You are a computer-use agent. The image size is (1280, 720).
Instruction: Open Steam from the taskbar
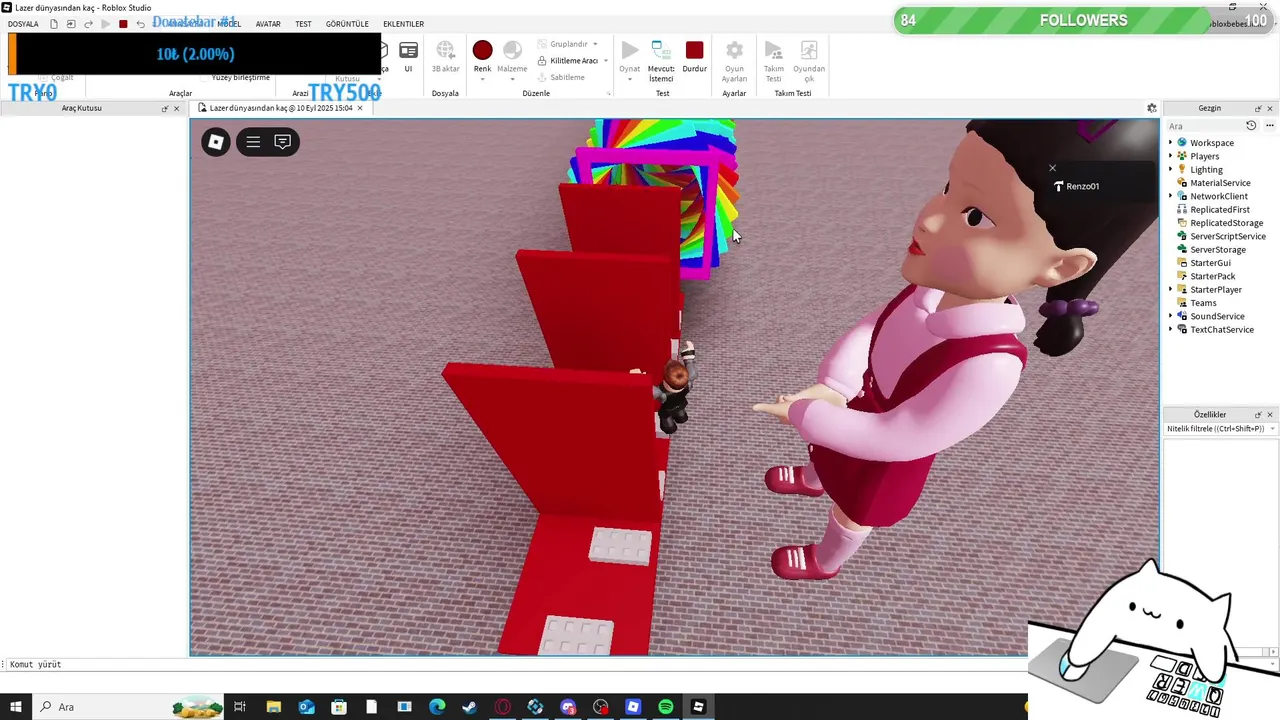click(x=469, y=707)
